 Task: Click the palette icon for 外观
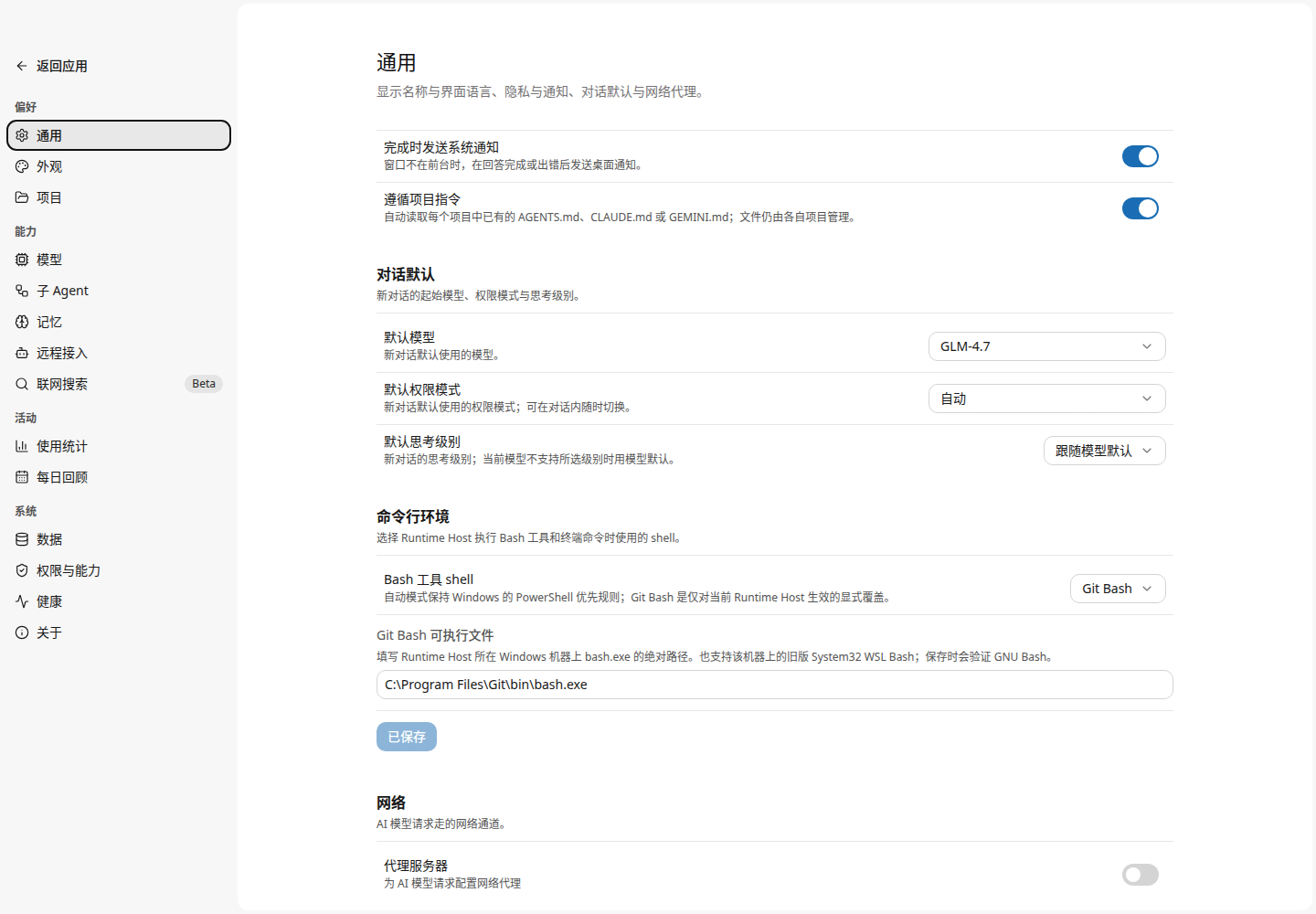22,166
